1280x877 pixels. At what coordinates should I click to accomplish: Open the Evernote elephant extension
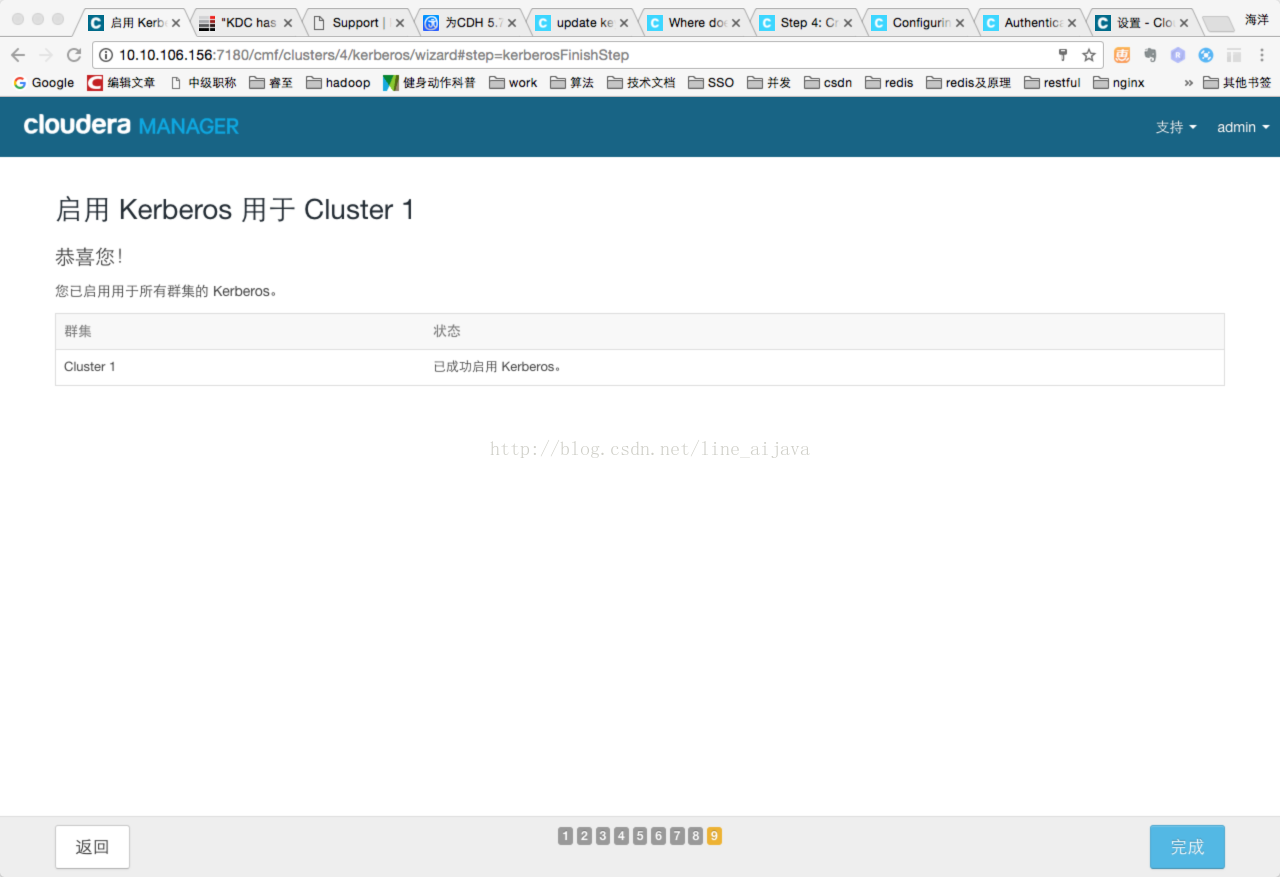point(1150,55)
